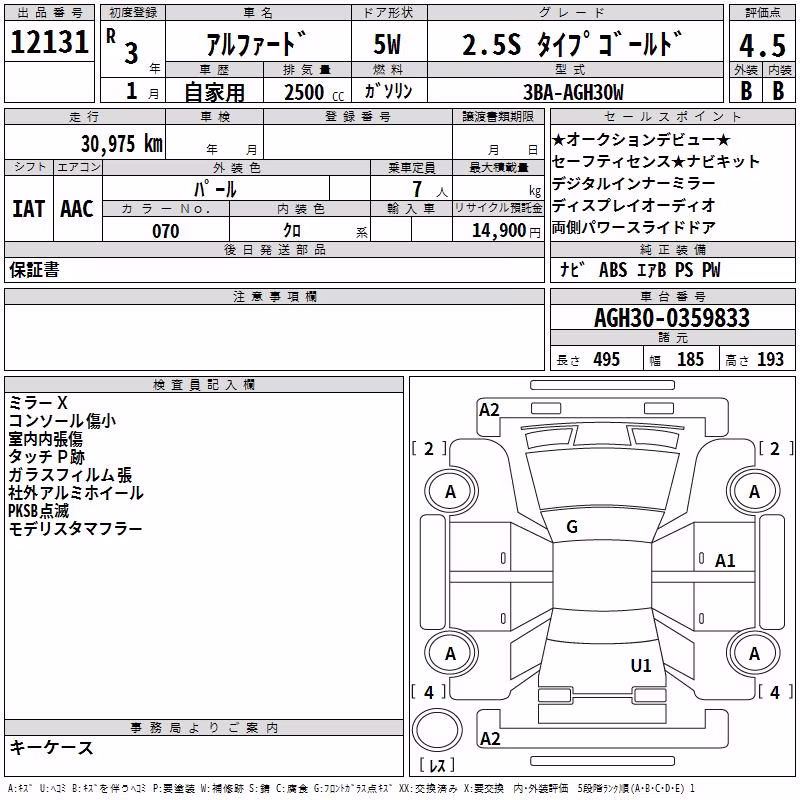The image size is (800, 800).
Task: Click the evaluation score 4.5
Action: click(x=762, y=45)
